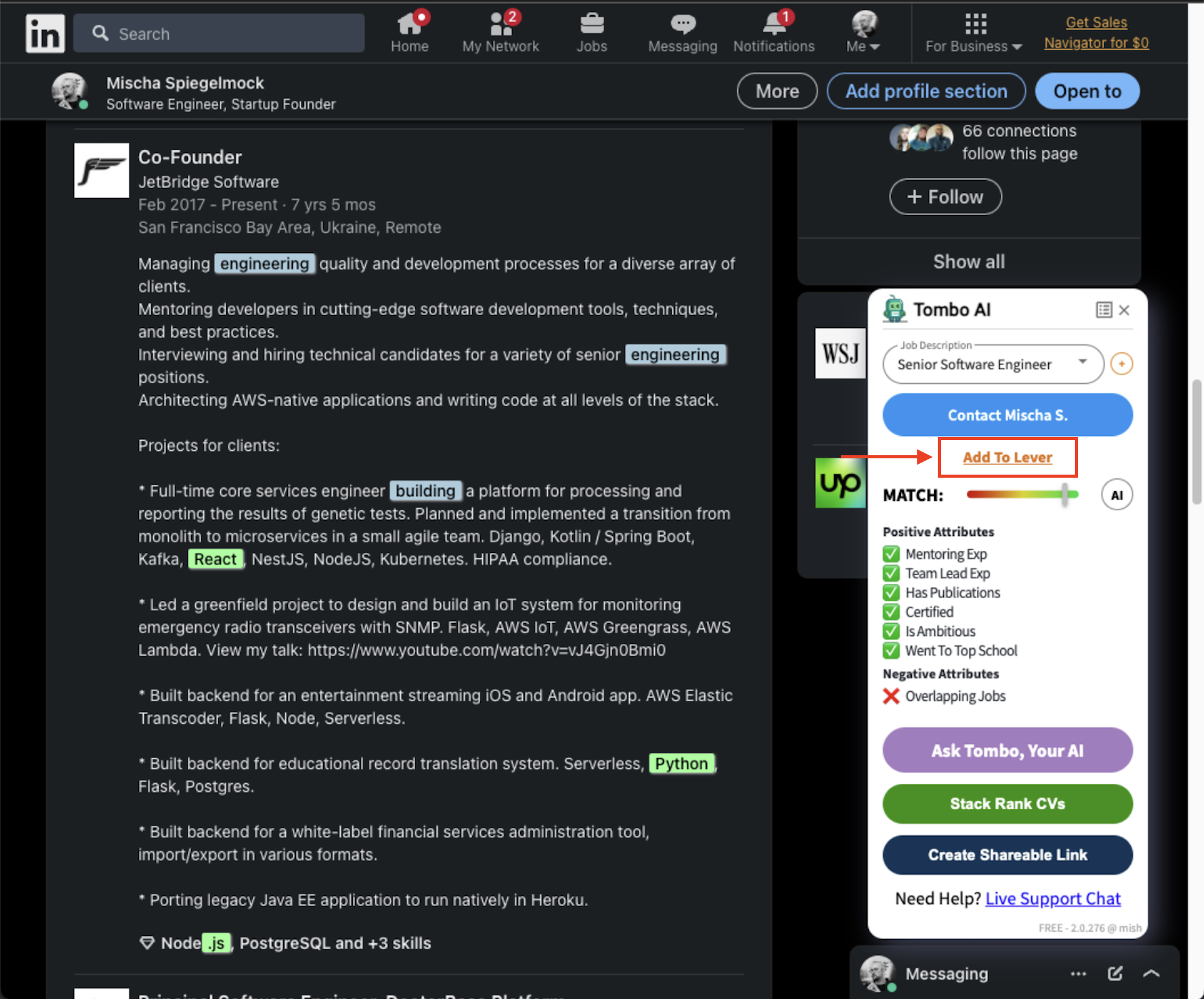
Task: Open the Live Support Chat link
Action: tap(1053, 898)
